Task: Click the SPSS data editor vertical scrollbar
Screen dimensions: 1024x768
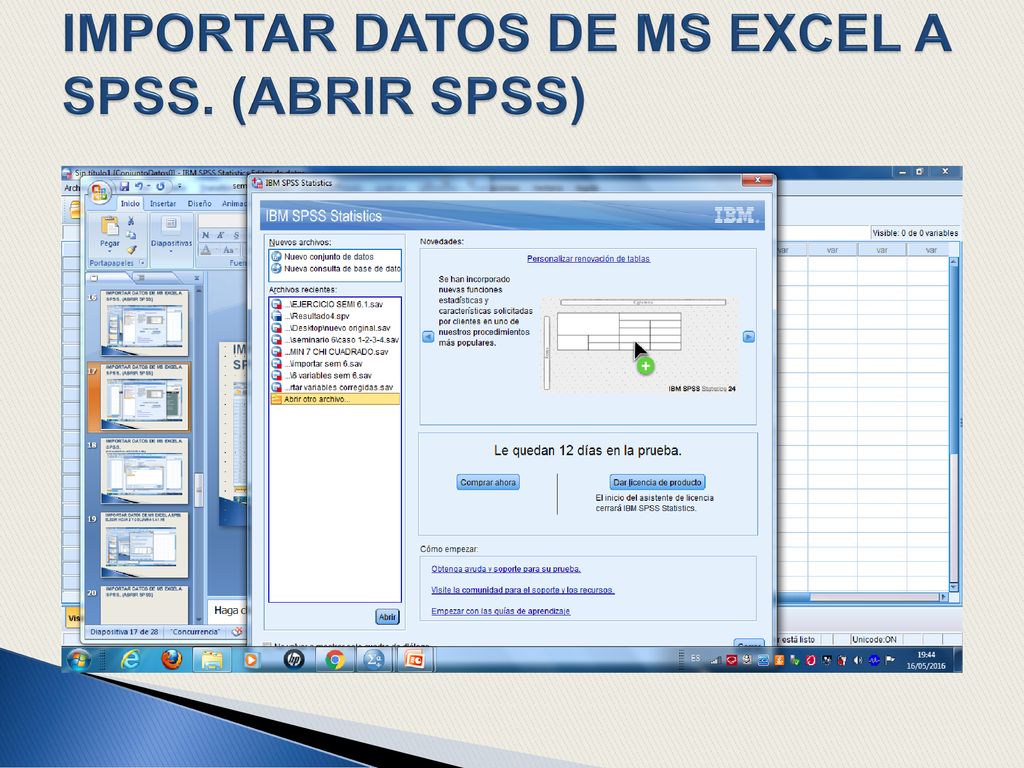Action: [x=954, y=424]
